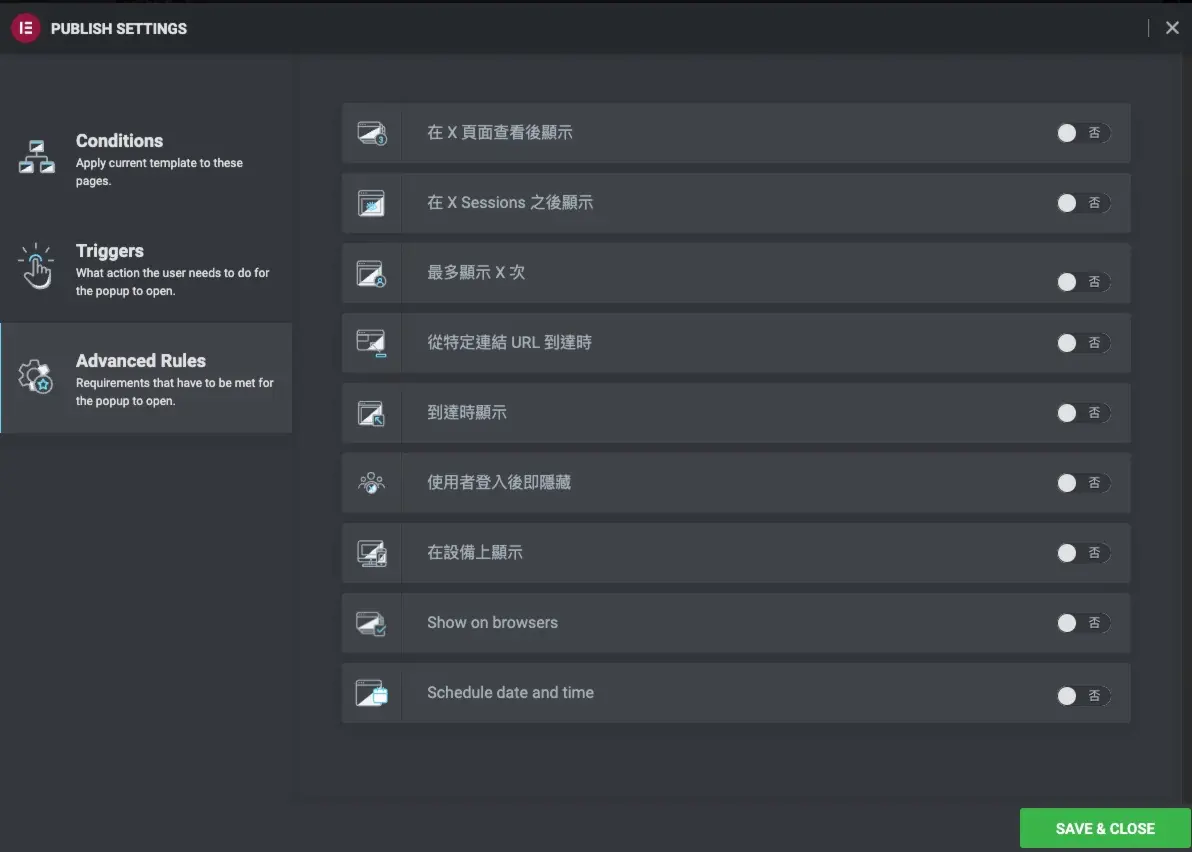Click the PUBLISH SETTINGS title text
The width and height of the screenshot is (1192, 852).
click(x=119, y=28)
